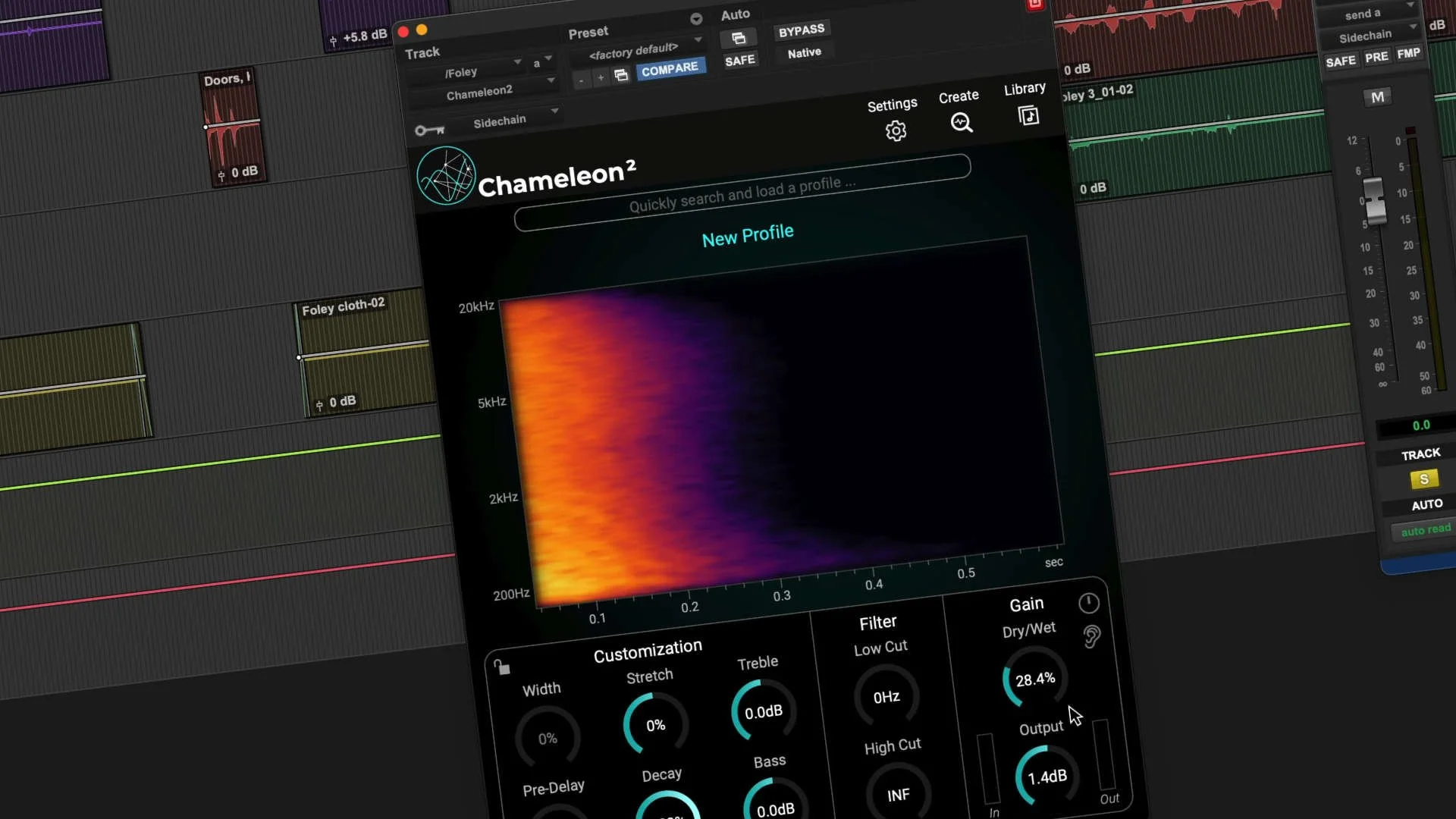The image size is (1456, 819).
Task: Open the Settings gear icon
Action: [896, 130]
